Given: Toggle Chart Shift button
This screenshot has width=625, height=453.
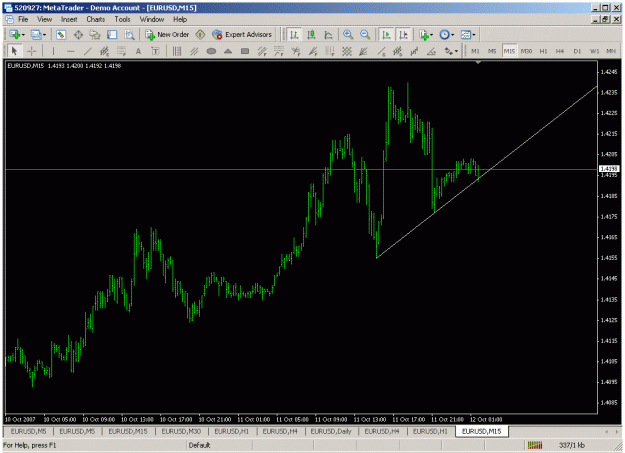Looking at the screenshot, I should pyautogui.click(x=403, y=35).
